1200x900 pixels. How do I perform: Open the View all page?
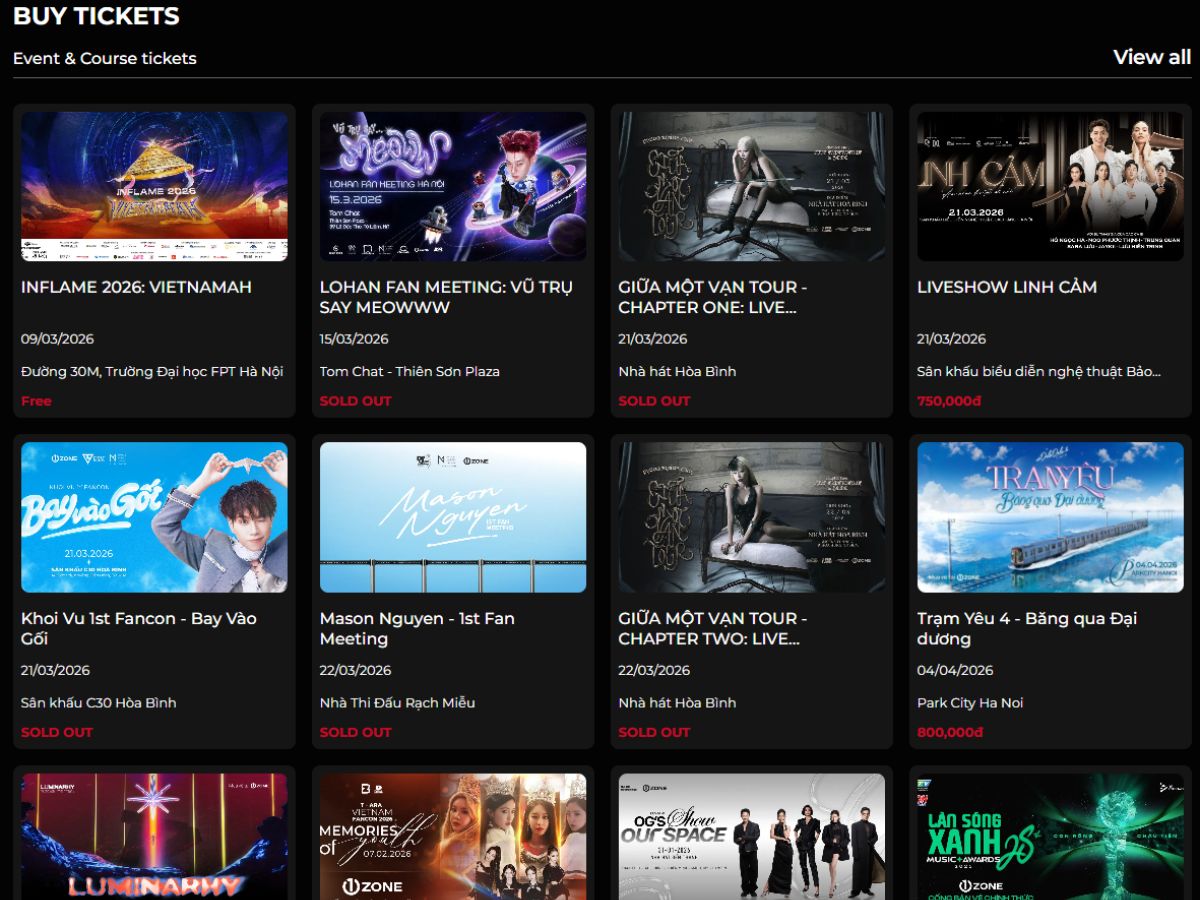click(1151, 57)
